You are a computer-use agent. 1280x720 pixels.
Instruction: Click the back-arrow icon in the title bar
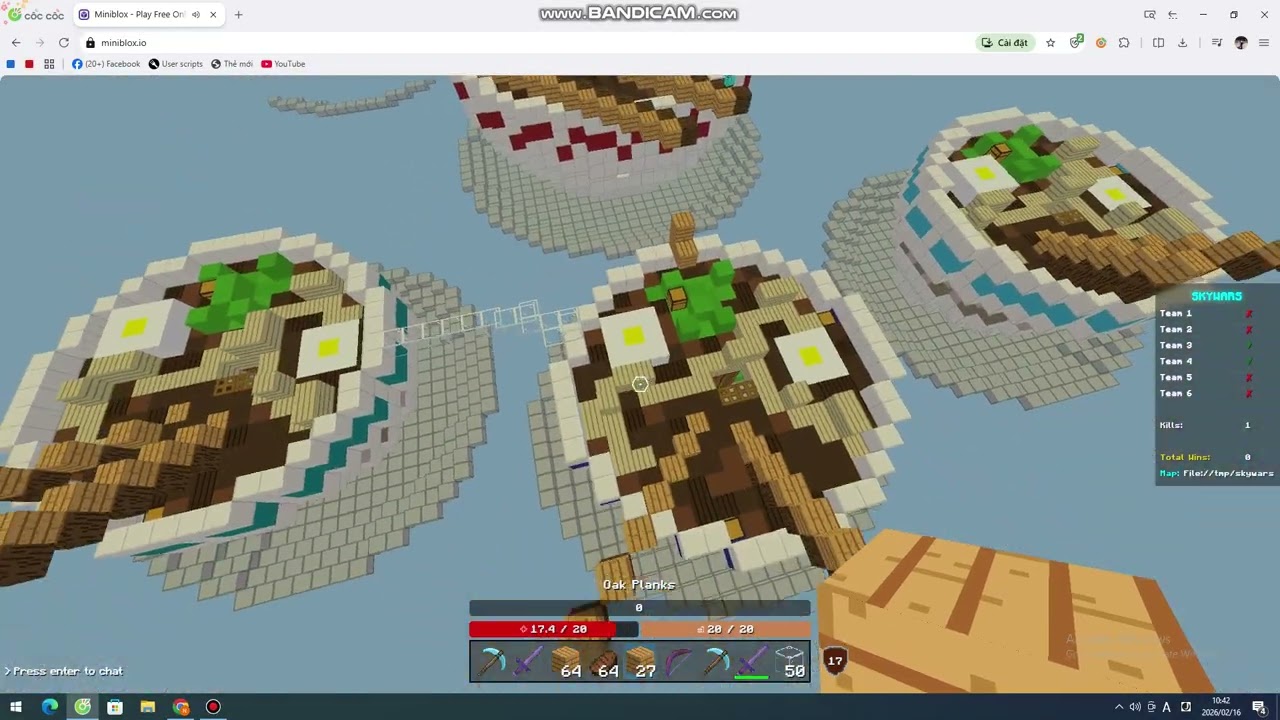click(x=1173, y=15)
